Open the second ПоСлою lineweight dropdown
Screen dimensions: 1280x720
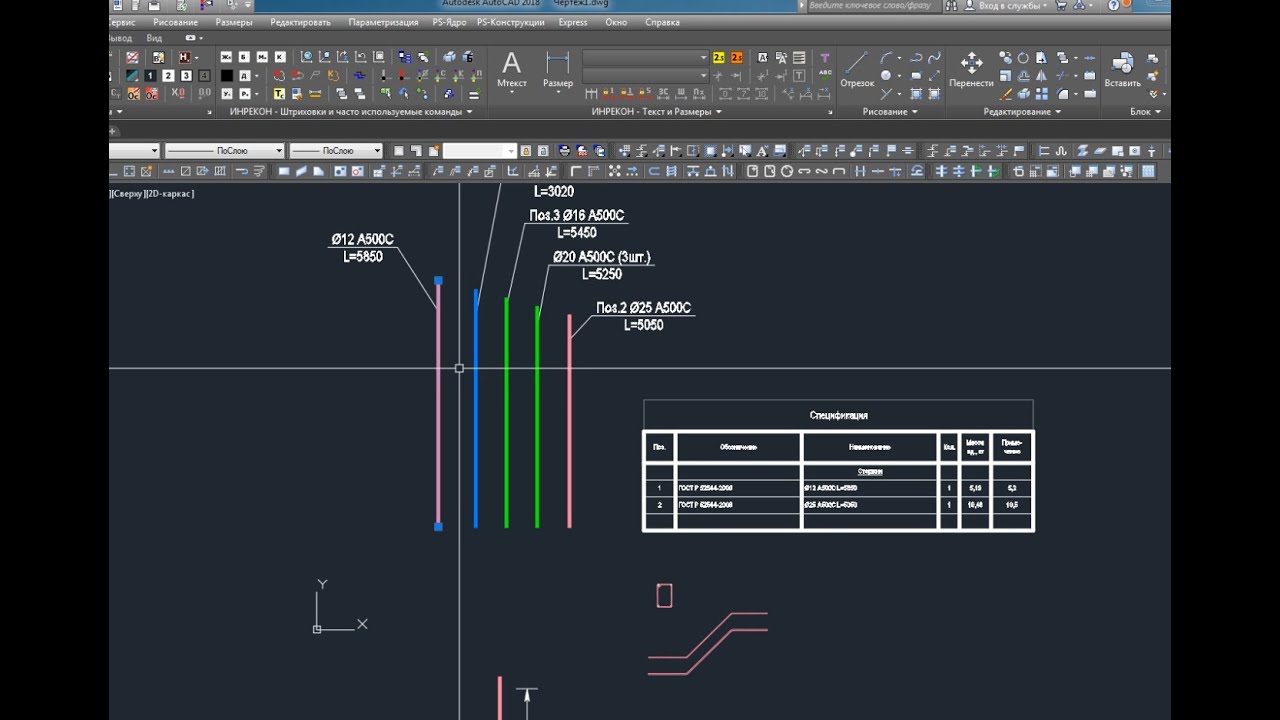pos(336,151)
